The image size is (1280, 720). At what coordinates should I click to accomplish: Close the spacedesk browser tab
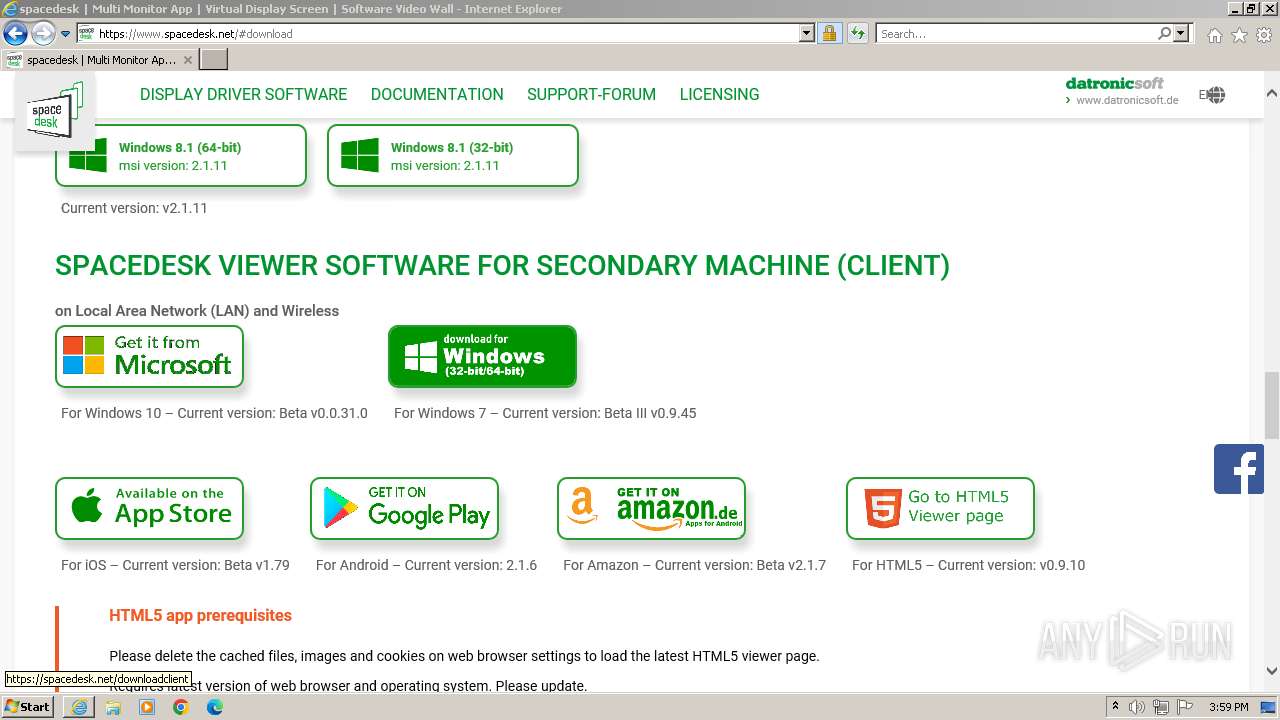(187, 60)
